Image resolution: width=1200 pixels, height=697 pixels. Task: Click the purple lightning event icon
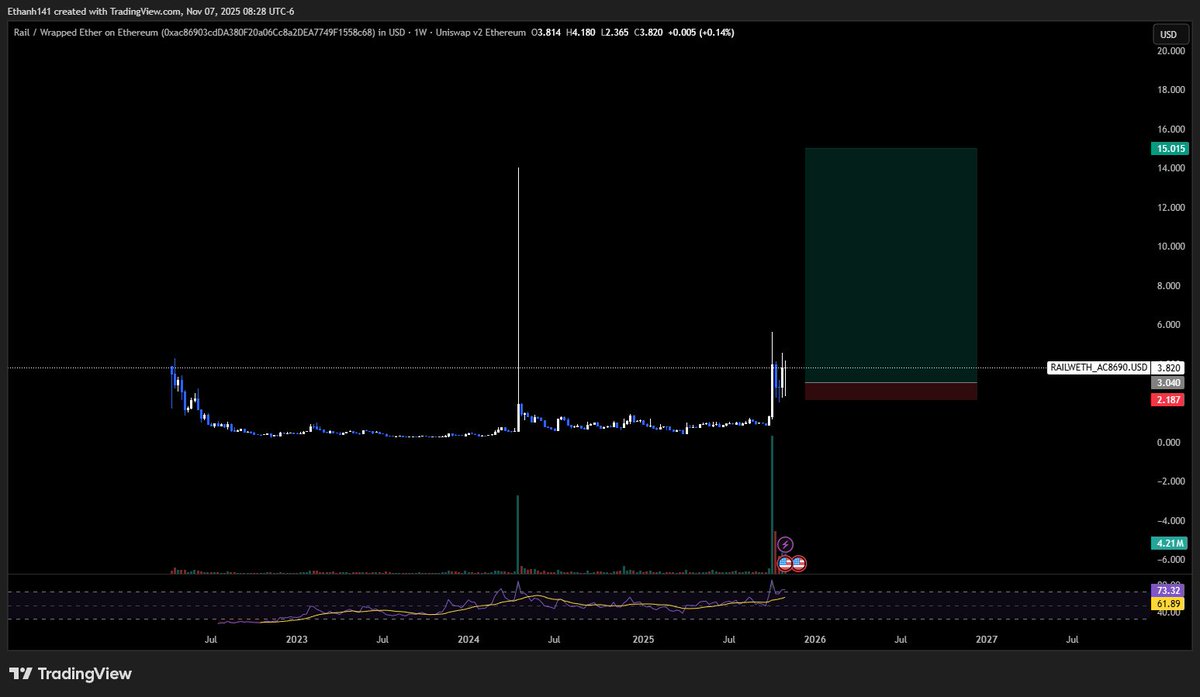[785, 544]
